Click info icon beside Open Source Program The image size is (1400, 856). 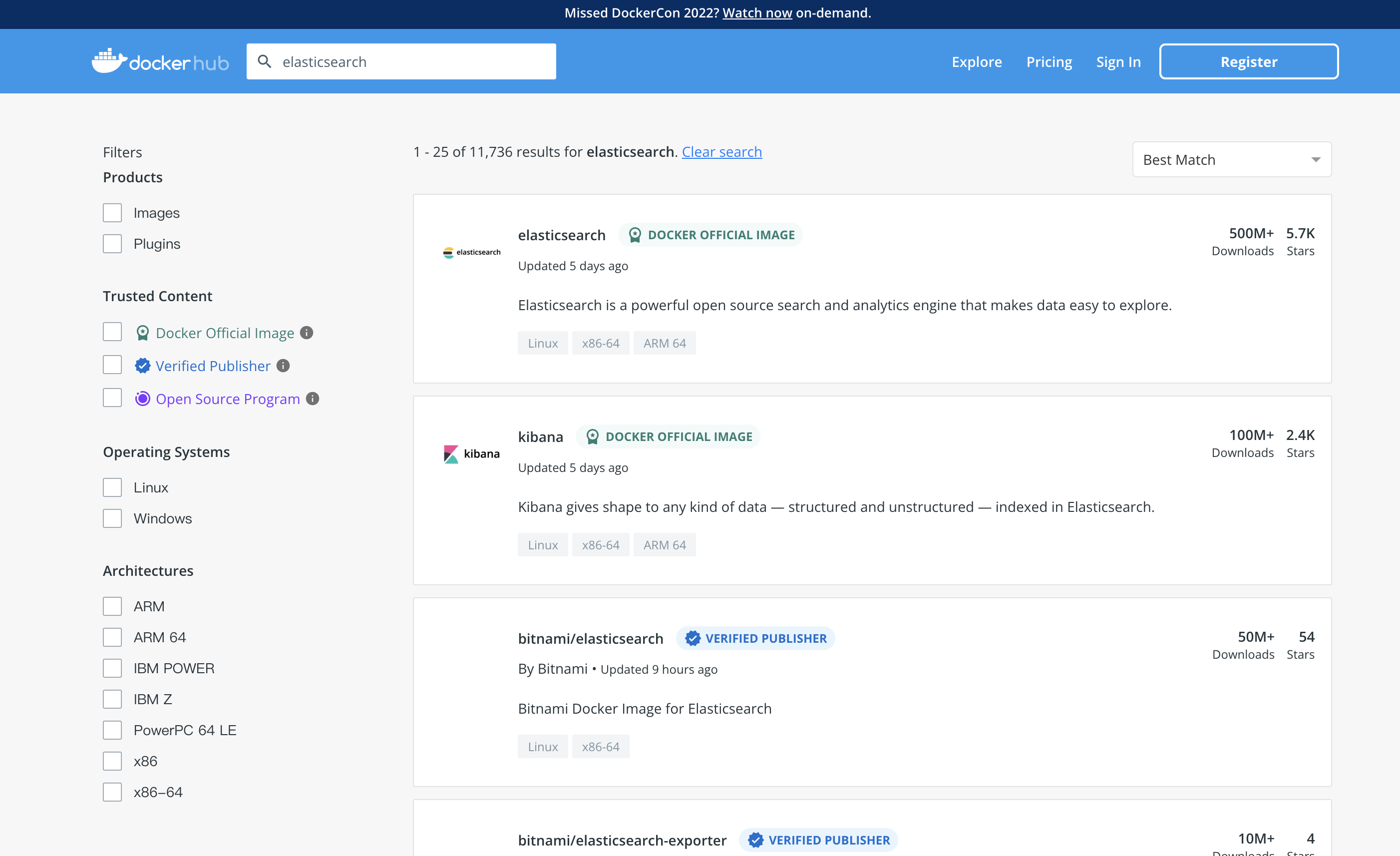[x=313, y=399]
